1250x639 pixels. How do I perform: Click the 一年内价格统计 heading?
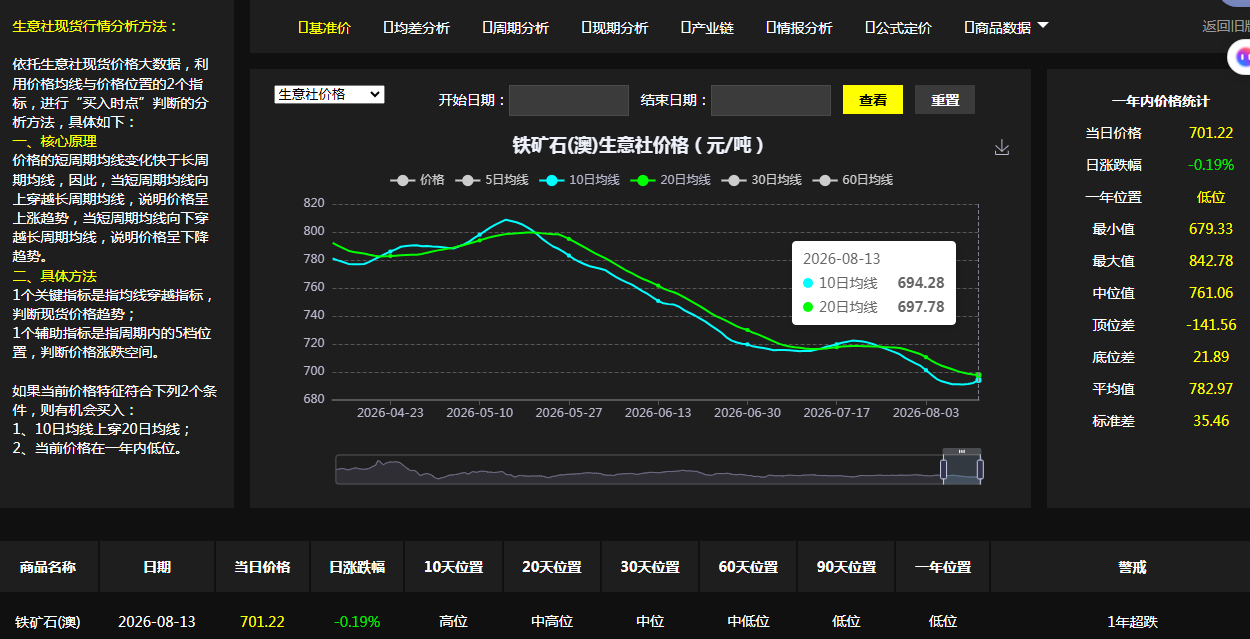(1160, 101)
